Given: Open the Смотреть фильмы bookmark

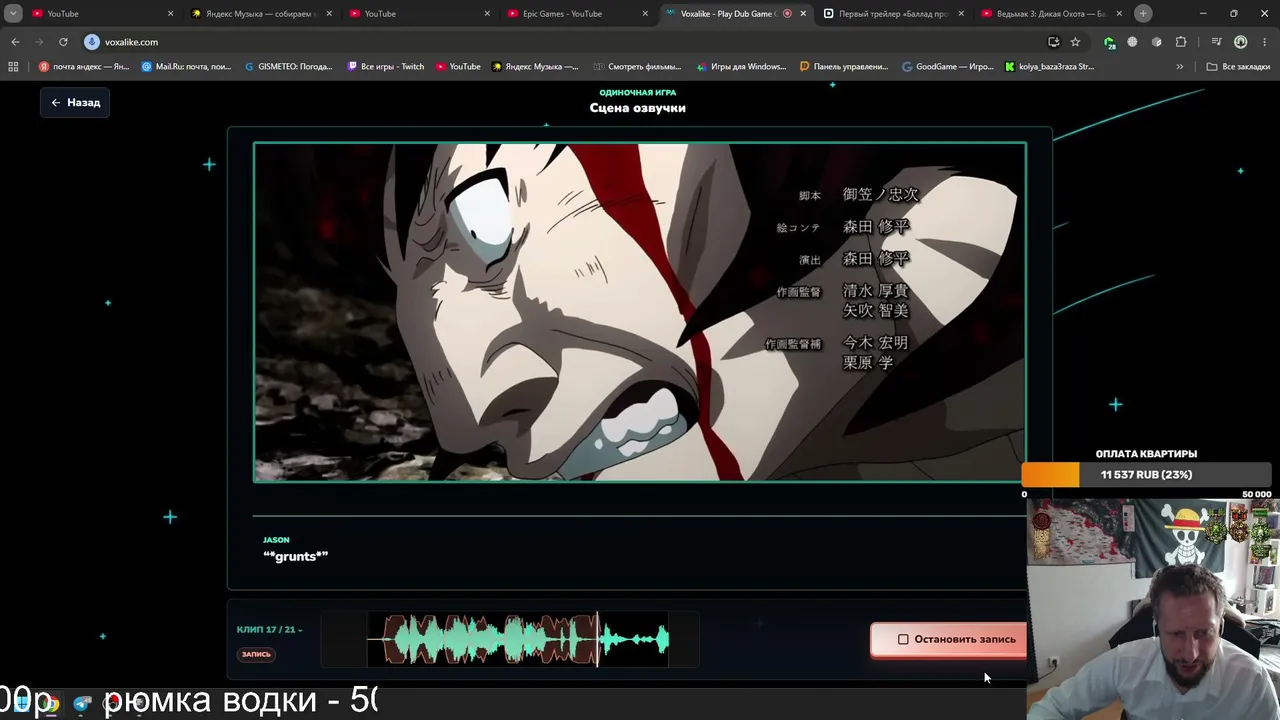Looking at the screenshot, I should [x=637, y=67].
